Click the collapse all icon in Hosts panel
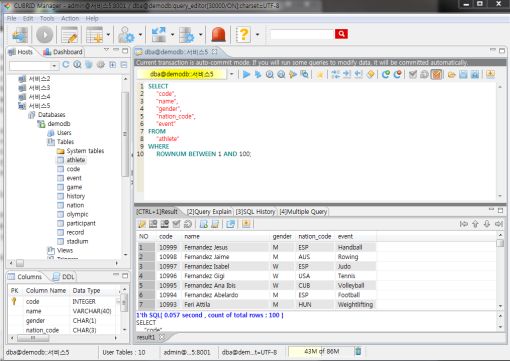This screenshot has width=510, height=361. (124, 65)
